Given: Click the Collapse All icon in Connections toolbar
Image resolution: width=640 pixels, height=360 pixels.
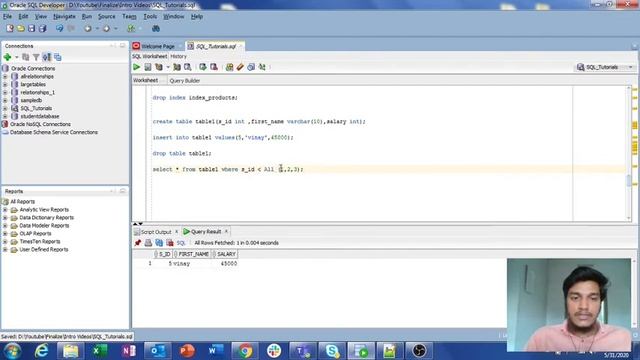Looking at the screenshot, I should (x=58, y=57).
